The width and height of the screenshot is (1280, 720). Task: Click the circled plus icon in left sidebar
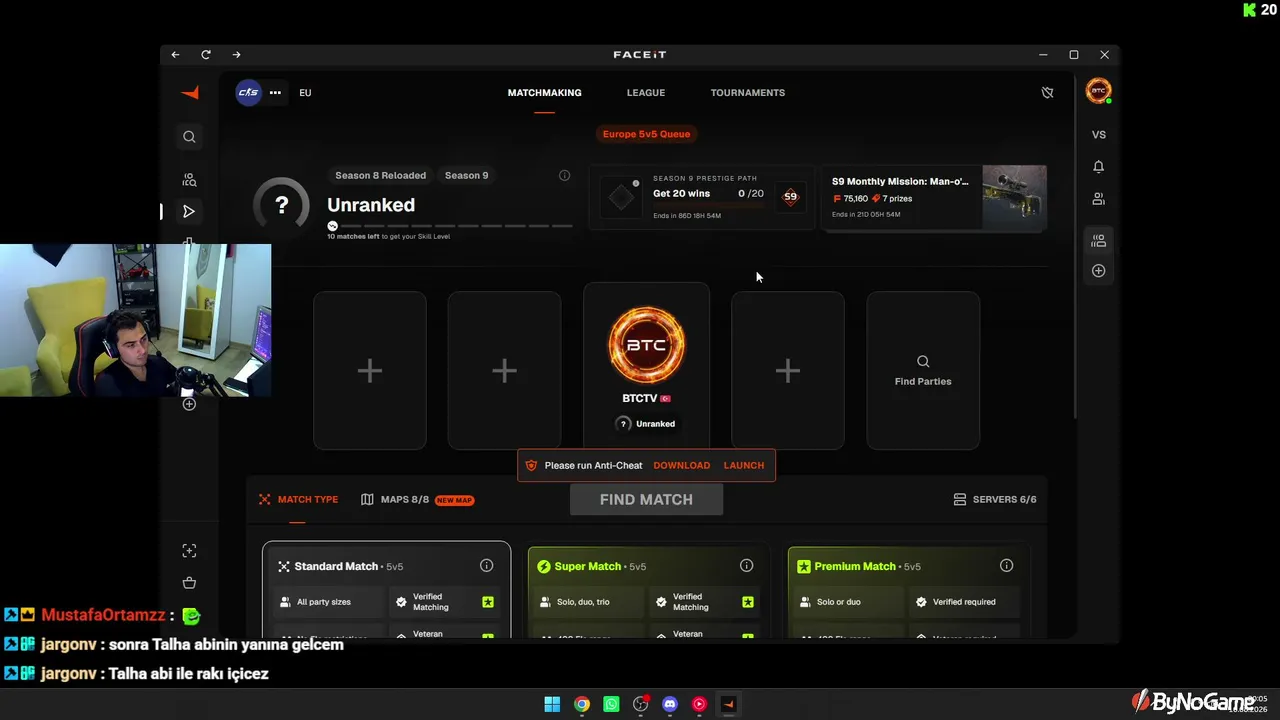pyautogui.click(x=189, y=404)
